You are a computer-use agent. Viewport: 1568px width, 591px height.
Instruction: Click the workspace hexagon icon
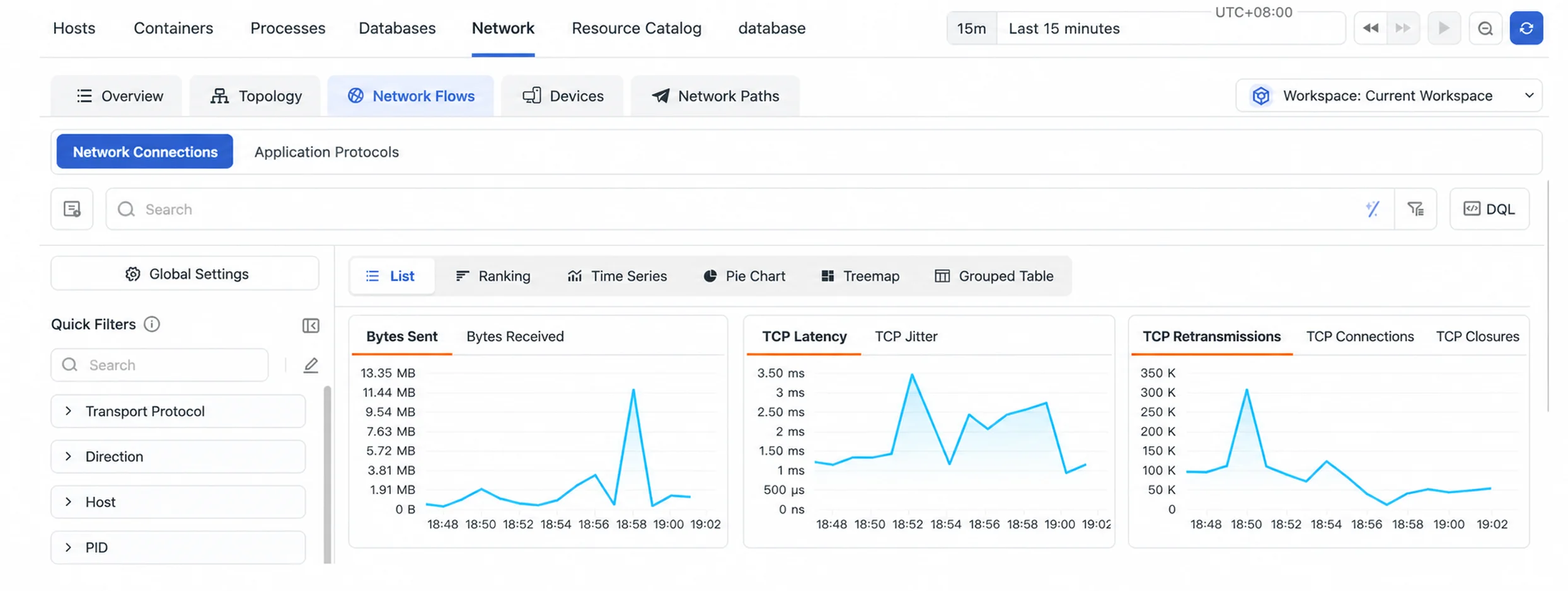[x=1260, y=96]
